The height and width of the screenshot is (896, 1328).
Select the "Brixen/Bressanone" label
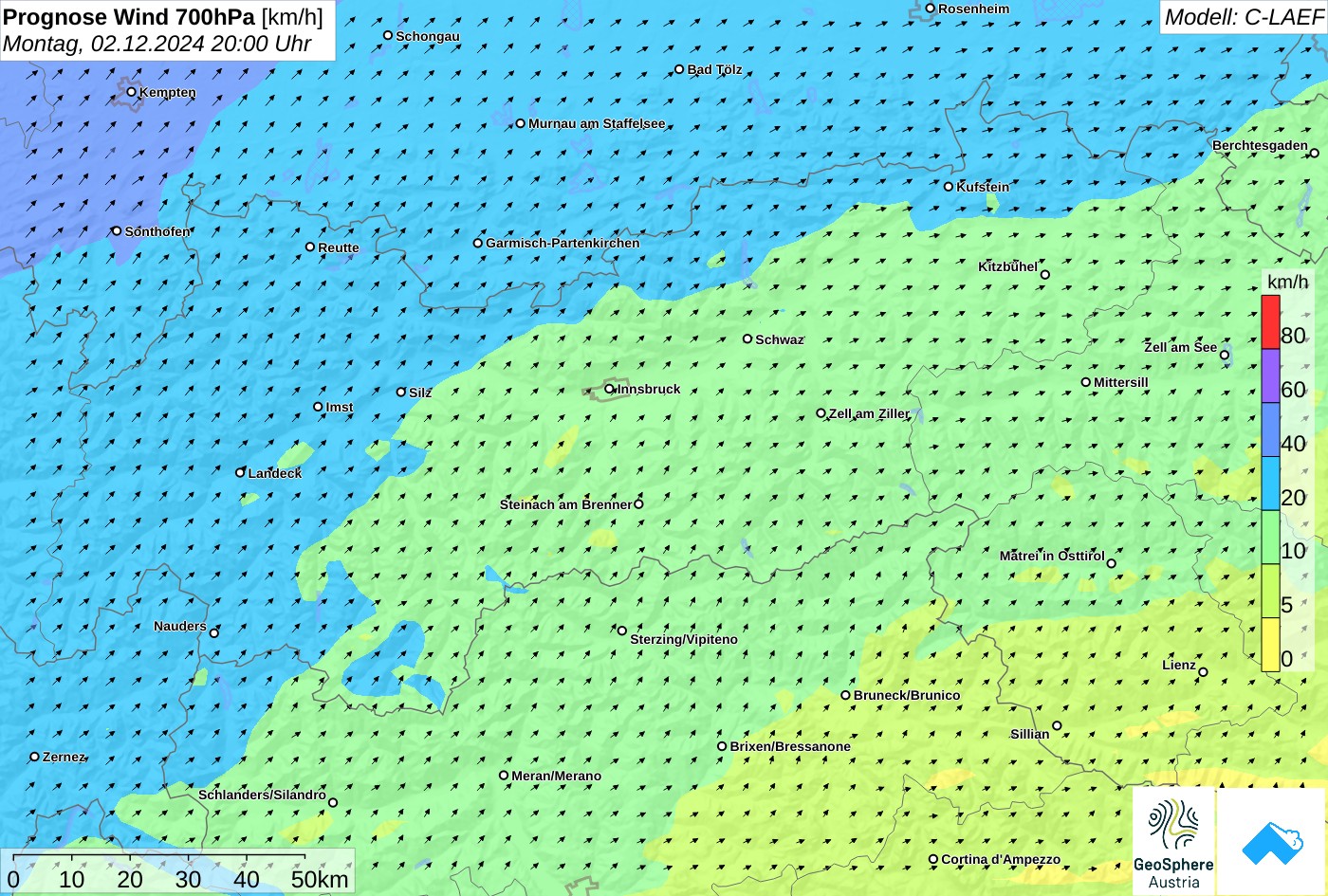pos(790,746)
